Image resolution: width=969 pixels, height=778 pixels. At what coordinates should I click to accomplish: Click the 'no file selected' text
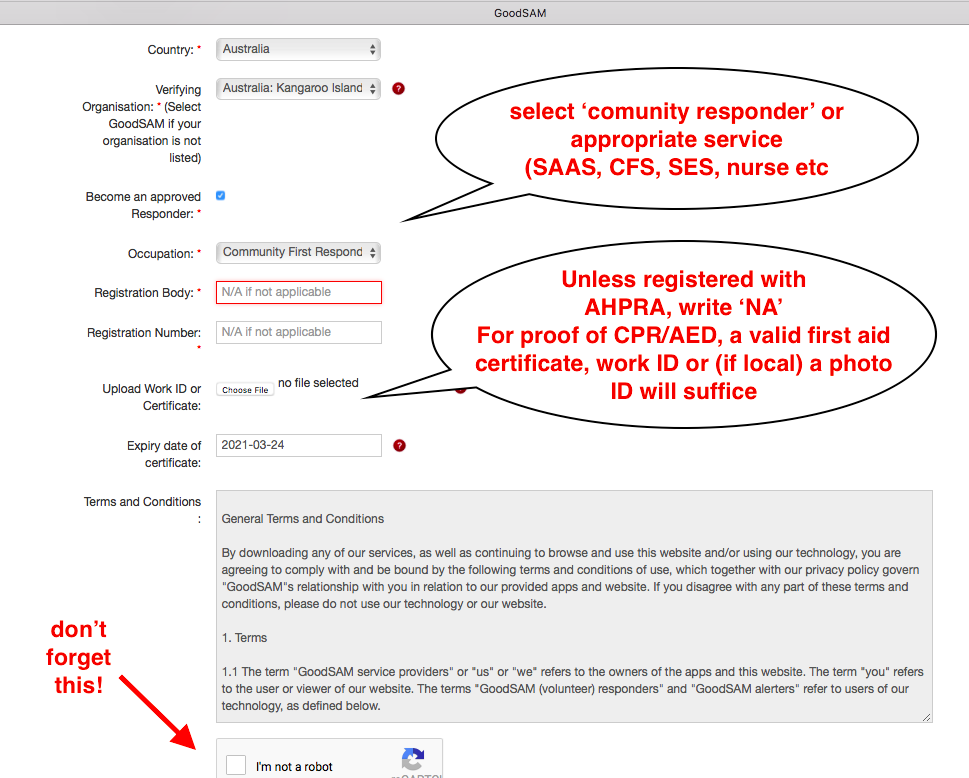(x=318, y=383)
